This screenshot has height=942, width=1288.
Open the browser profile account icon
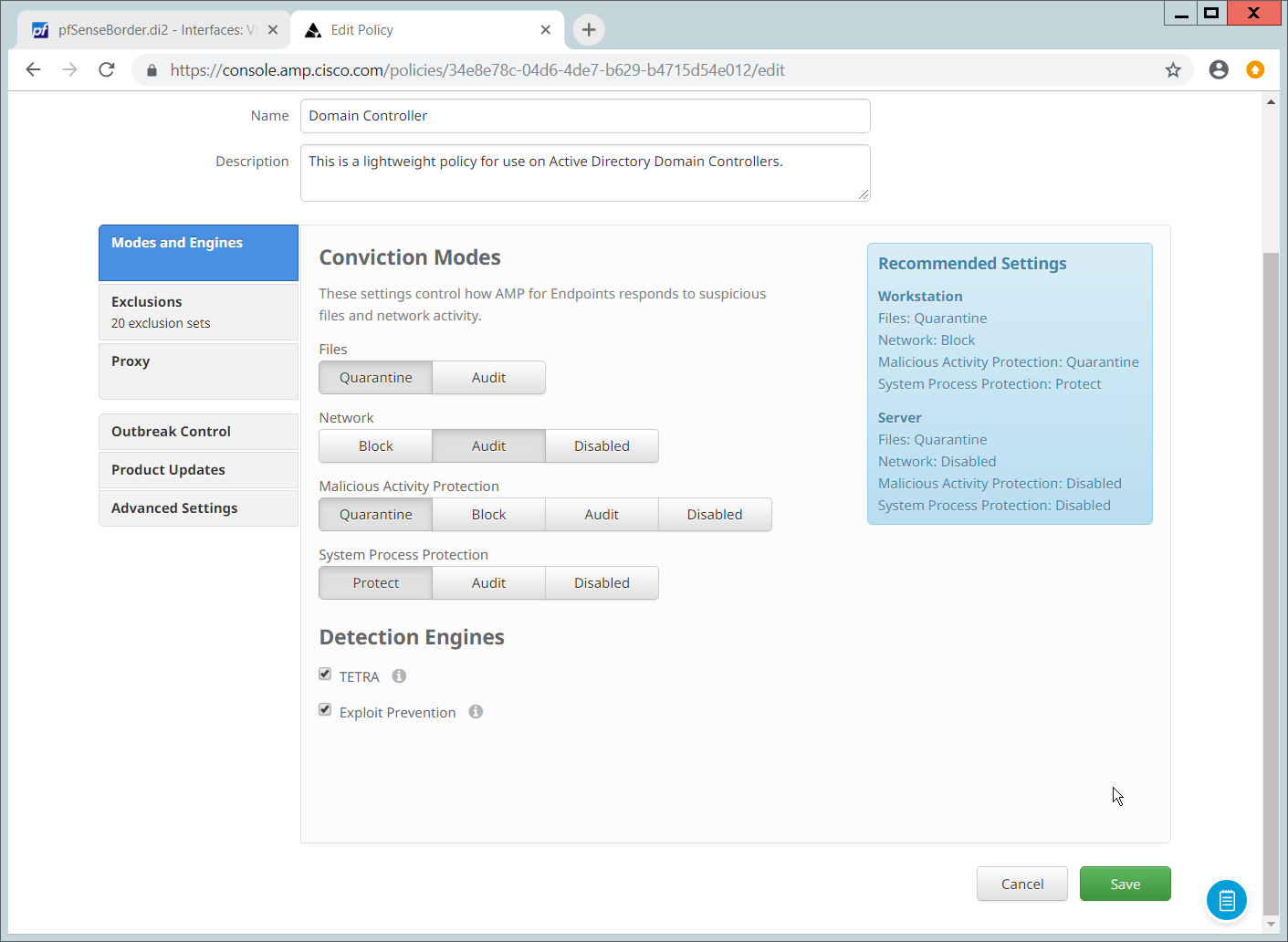coord(1218,70)
